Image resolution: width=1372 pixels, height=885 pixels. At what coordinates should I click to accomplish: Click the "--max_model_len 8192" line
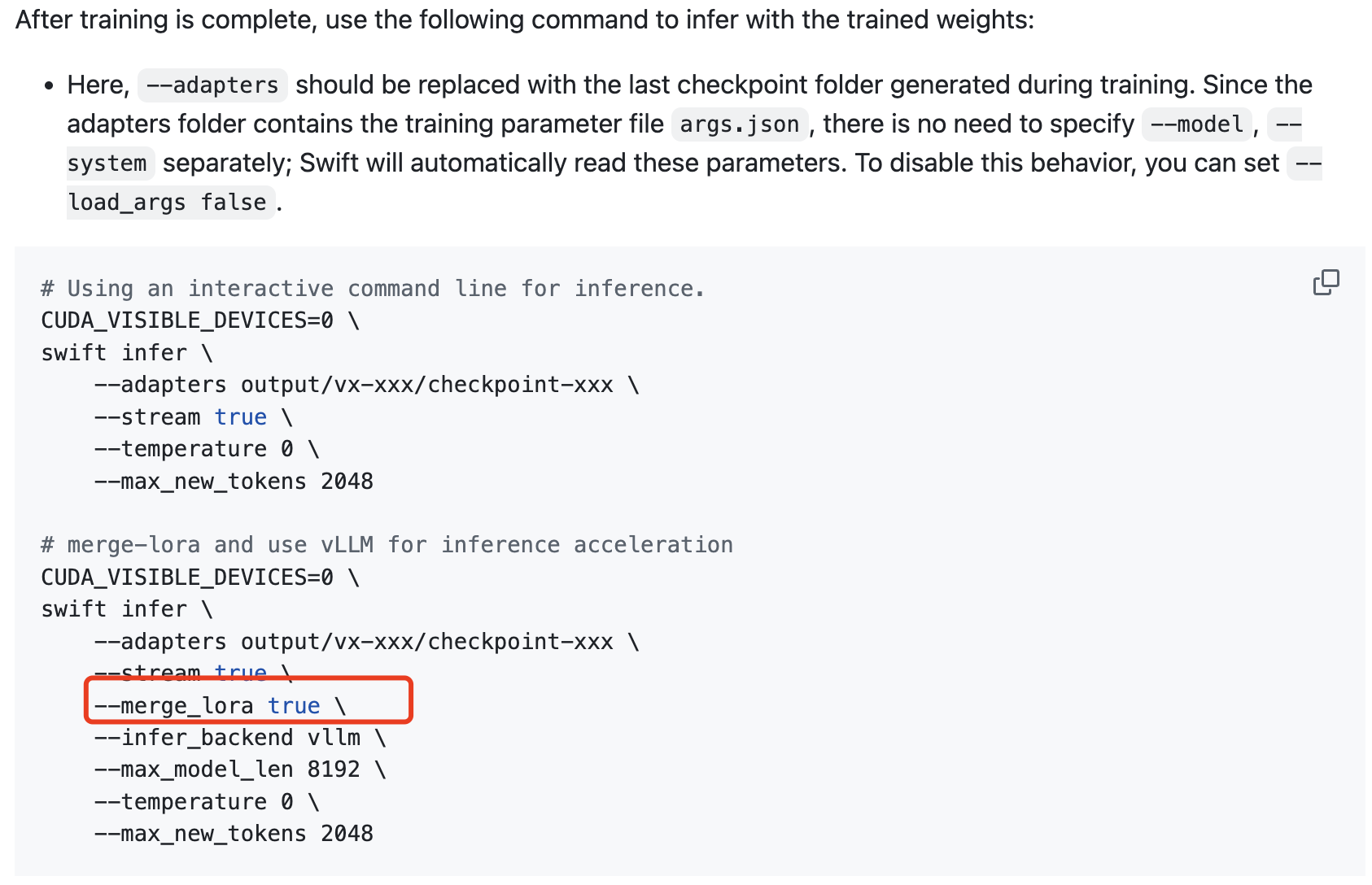[240, 769]
